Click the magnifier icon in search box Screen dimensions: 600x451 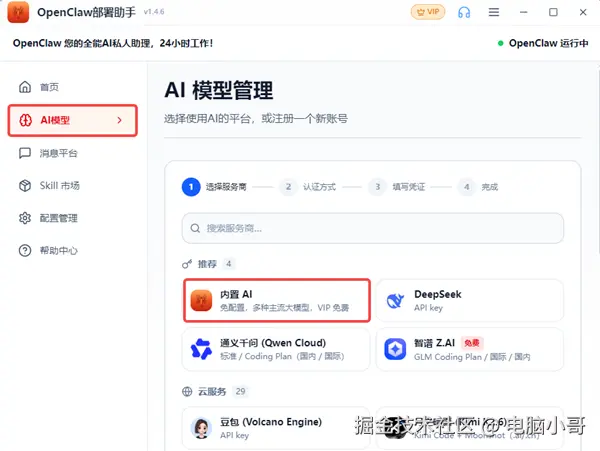coord(195,228)
